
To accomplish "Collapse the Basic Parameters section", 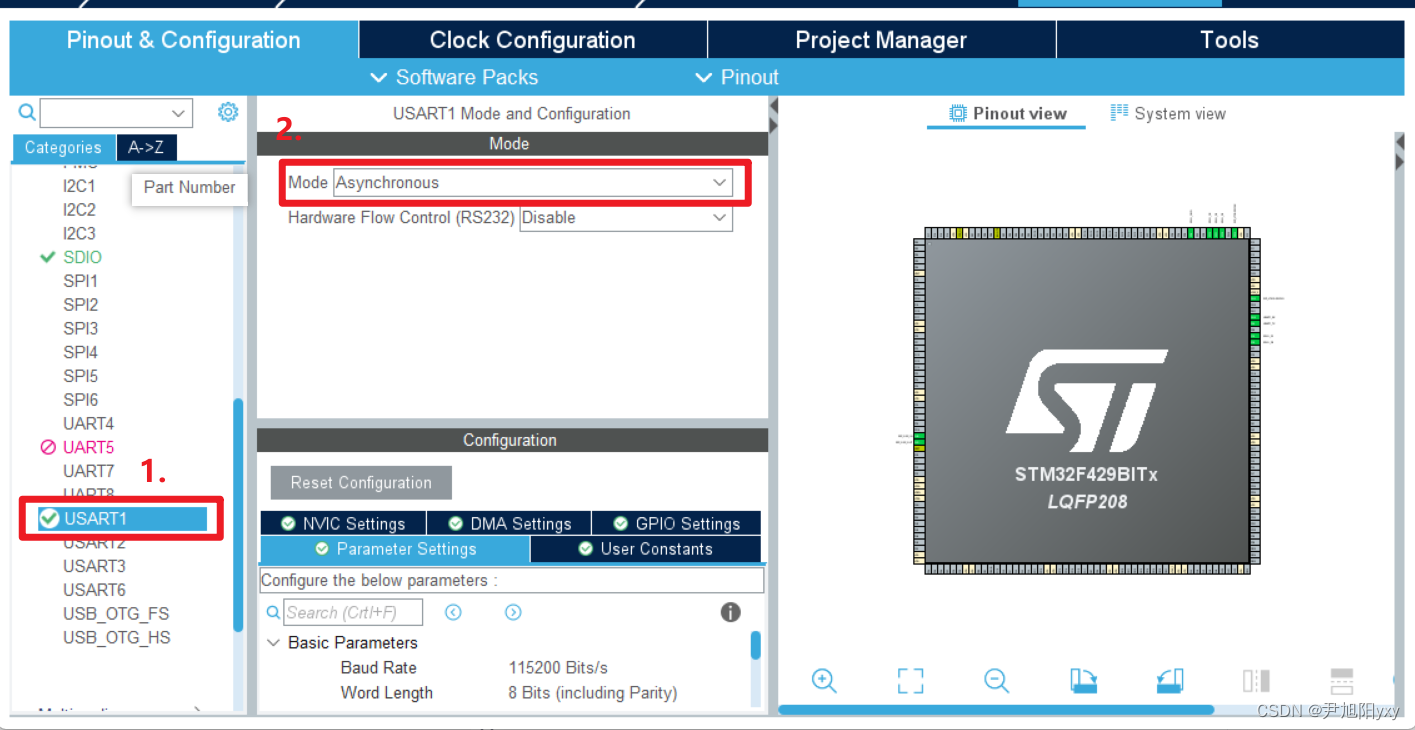I will (274, 642).
